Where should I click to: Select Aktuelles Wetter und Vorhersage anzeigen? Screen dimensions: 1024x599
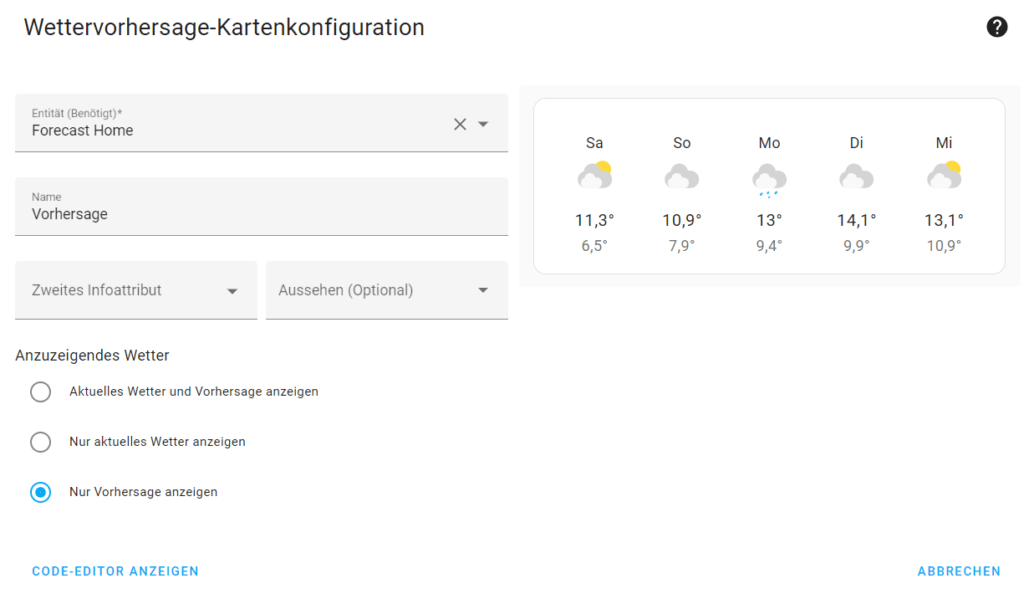point(40,392)
